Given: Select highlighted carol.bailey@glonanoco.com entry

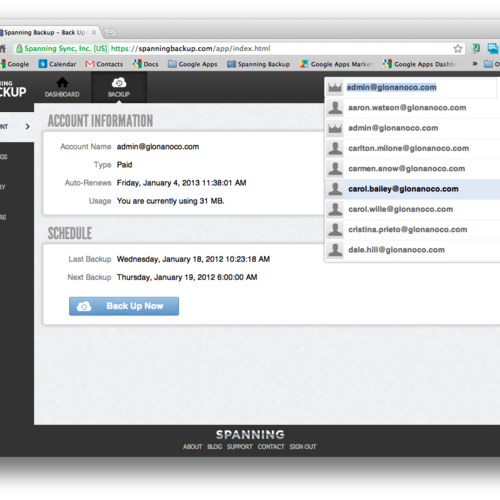Looking at the screenshot, I should (413, 189).
